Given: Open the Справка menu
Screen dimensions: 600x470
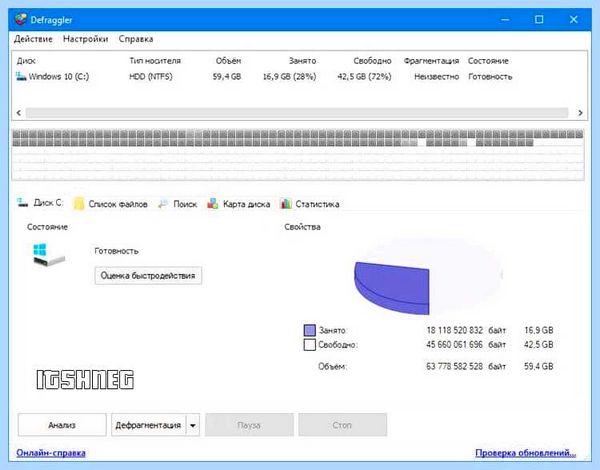Looking at the screenshot, I should 136,39.
